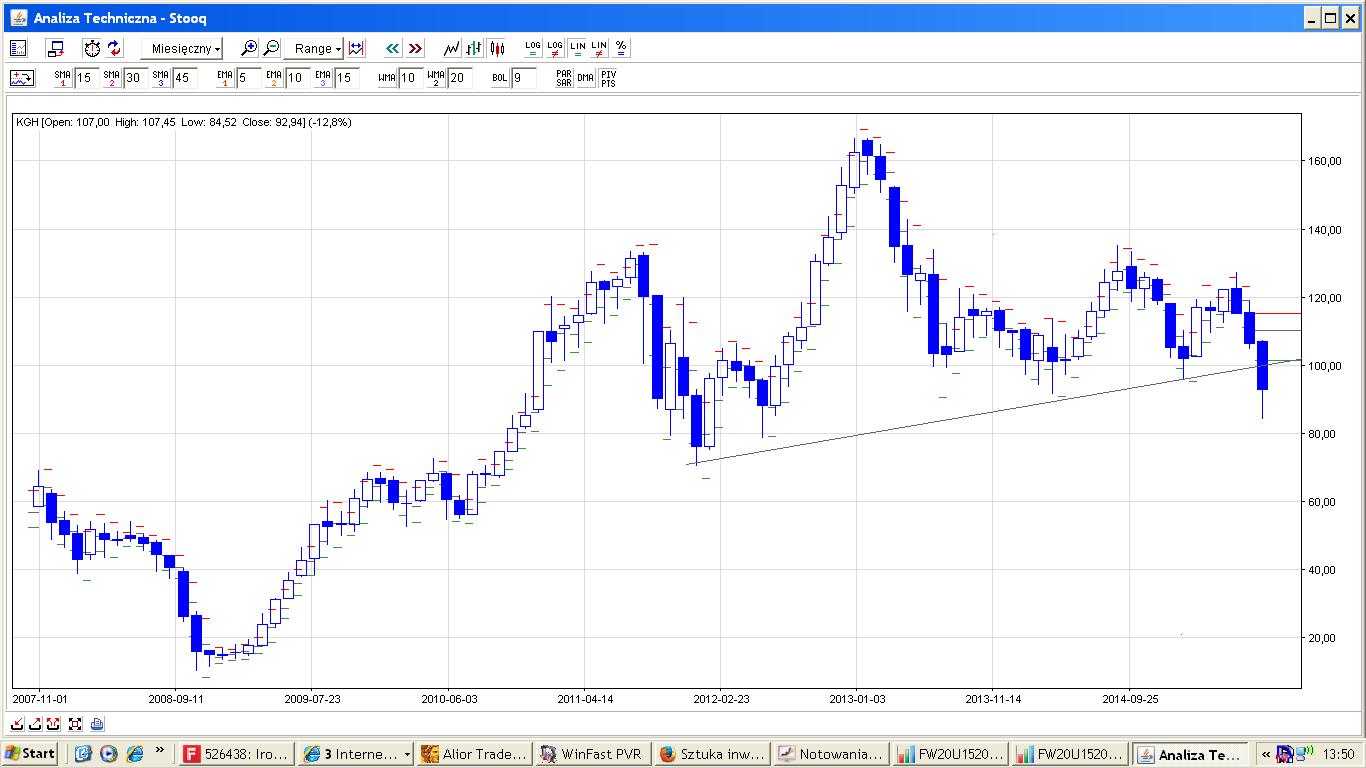1366x768 pixels.
Task: Toggle the EMA 2 moving average
Action: (273, 78)
